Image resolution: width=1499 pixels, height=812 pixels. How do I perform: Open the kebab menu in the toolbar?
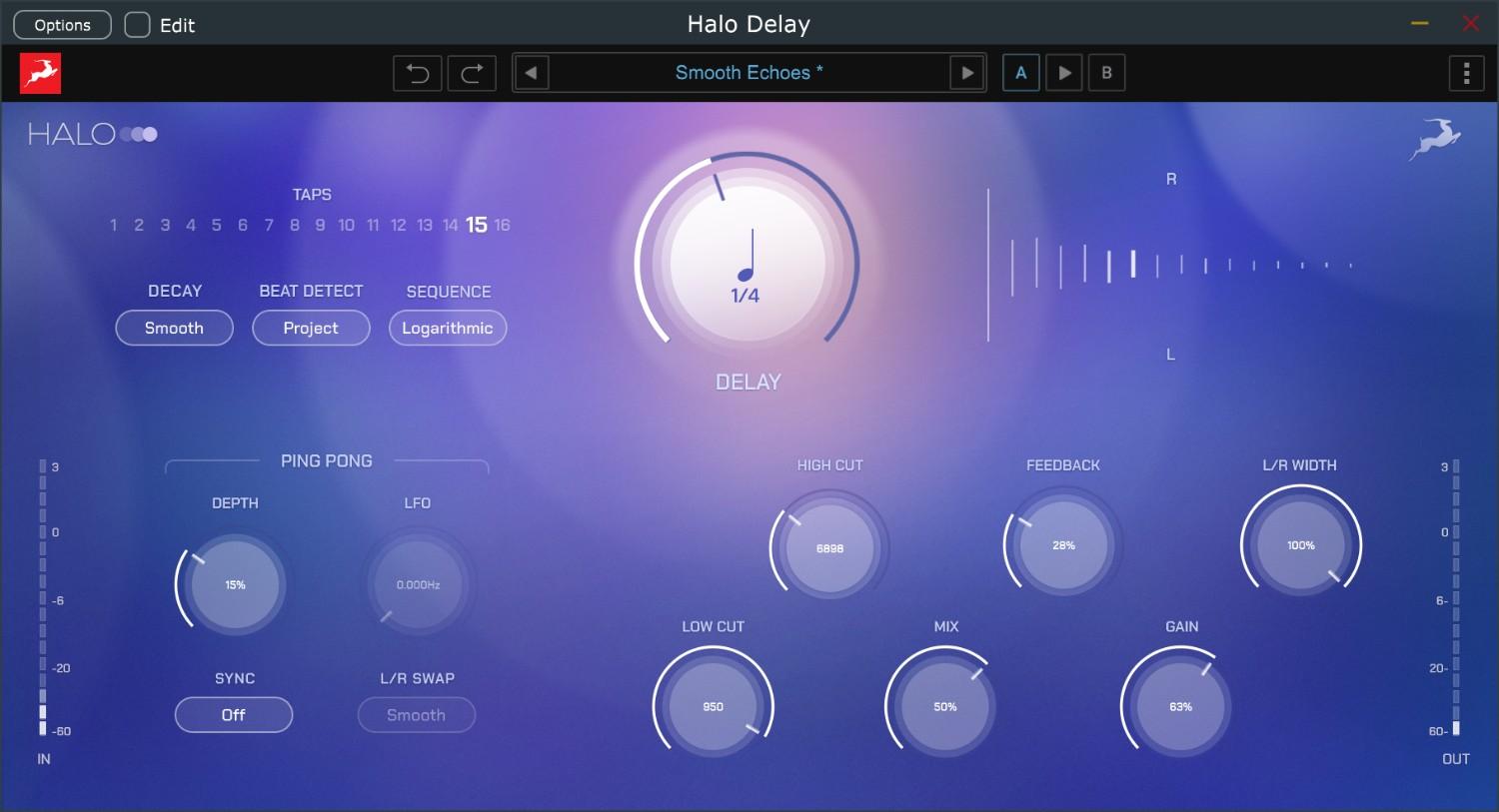(x=1466, y=72)
